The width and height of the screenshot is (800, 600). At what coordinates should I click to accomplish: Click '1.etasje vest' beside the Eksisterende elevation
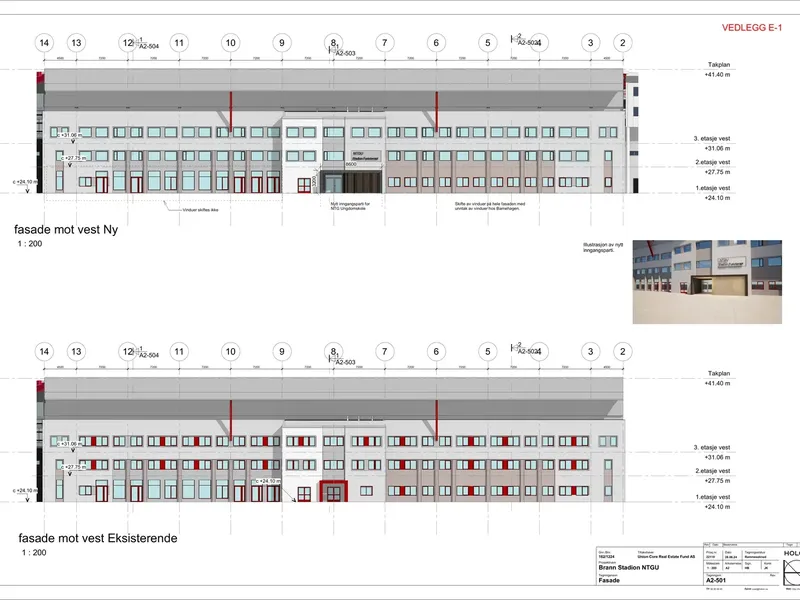pyautogui.click(x=713, y=497)
